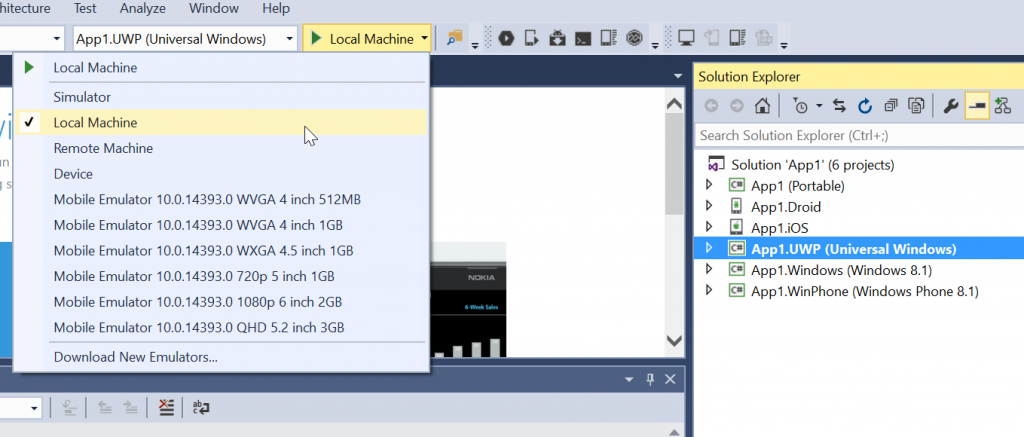Open the Pending Changes Filter dropdown arrow
The image size is (1024, 437).
point(818,106)
